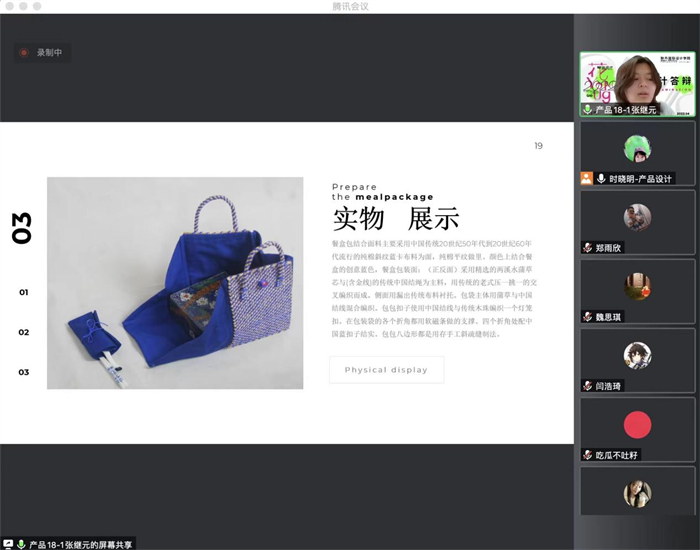Screen dimensions: 700x550
Task: Click the woven bag product photo
Action: 175,283
